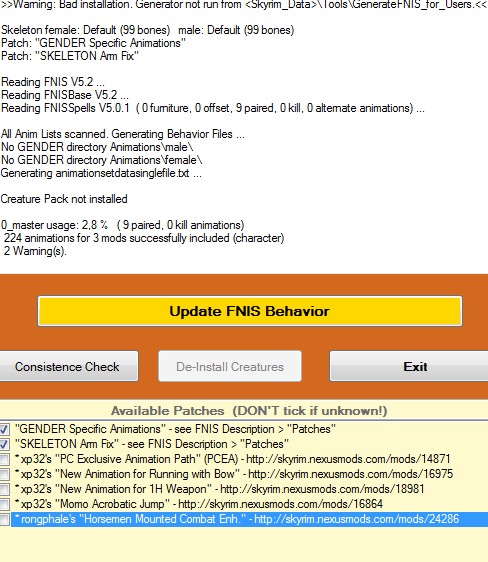Viewport: 488px width, 562px height.
Task: Select the SKELETON Arm Fix row text
Action: coord(152,444)
